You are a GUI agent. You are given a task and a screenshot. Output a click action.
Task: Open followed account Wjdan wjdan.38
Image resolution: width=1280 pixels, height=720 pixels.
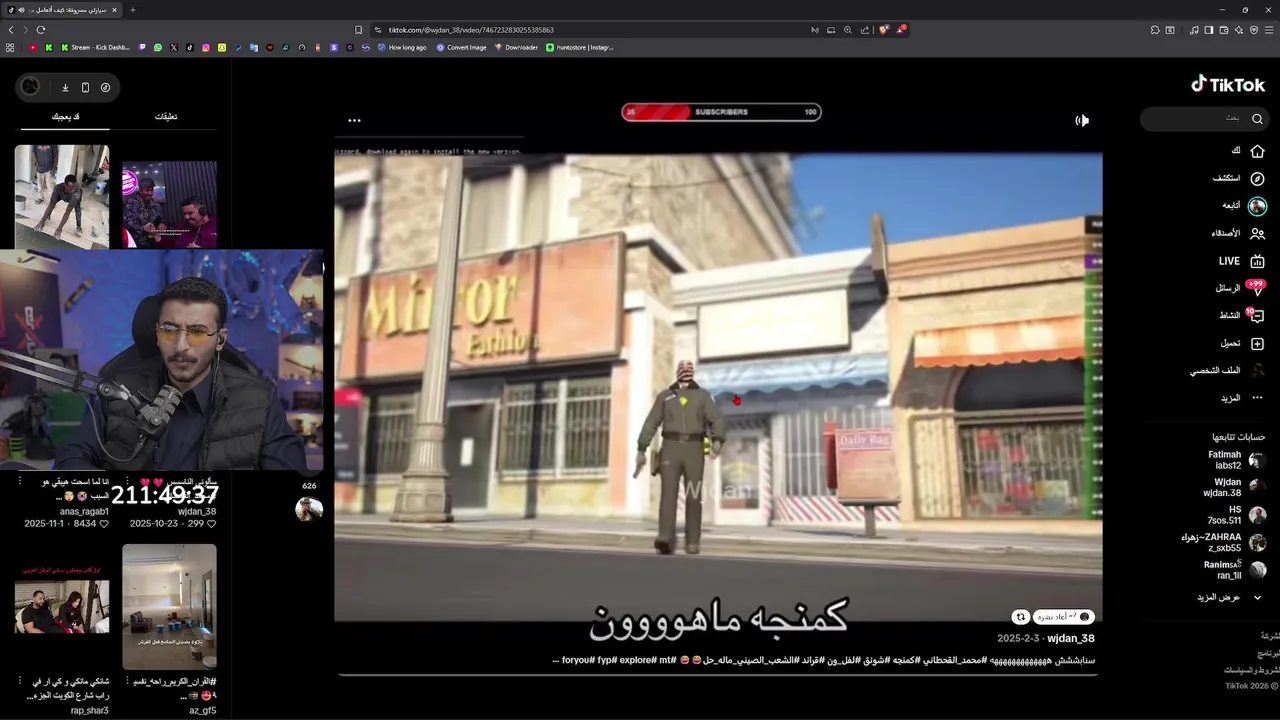[x=1237, y=488]
